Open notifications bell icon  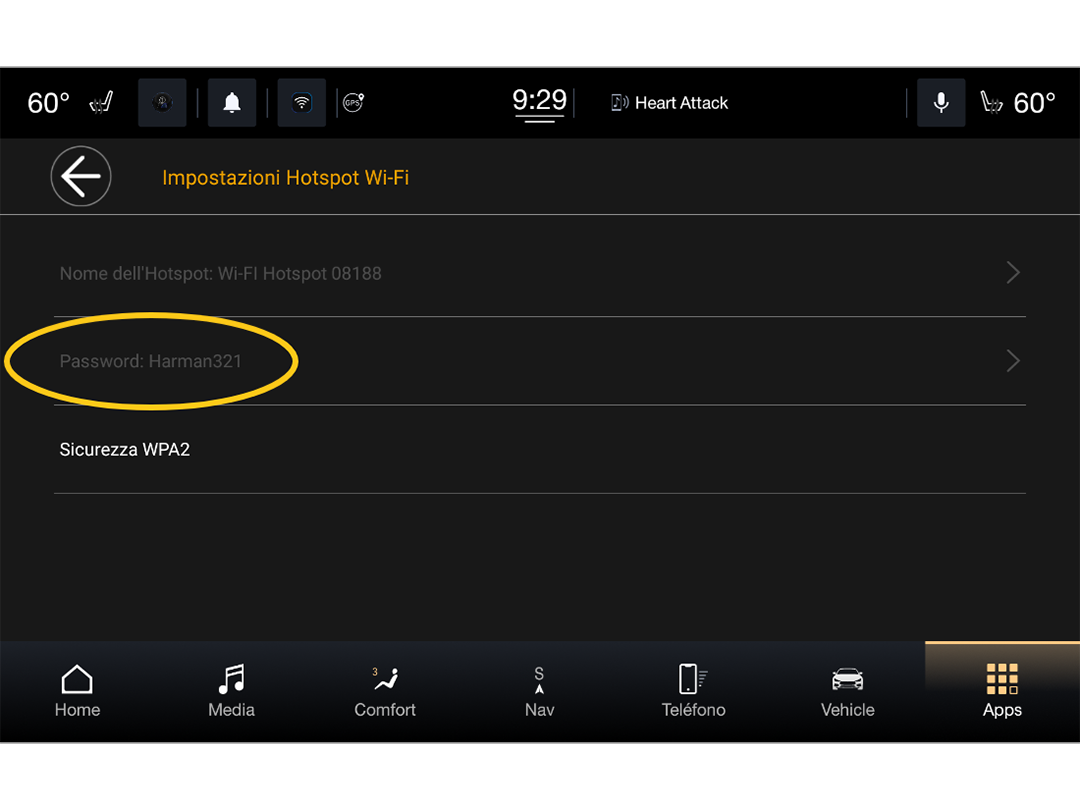[x=232, y=103]
